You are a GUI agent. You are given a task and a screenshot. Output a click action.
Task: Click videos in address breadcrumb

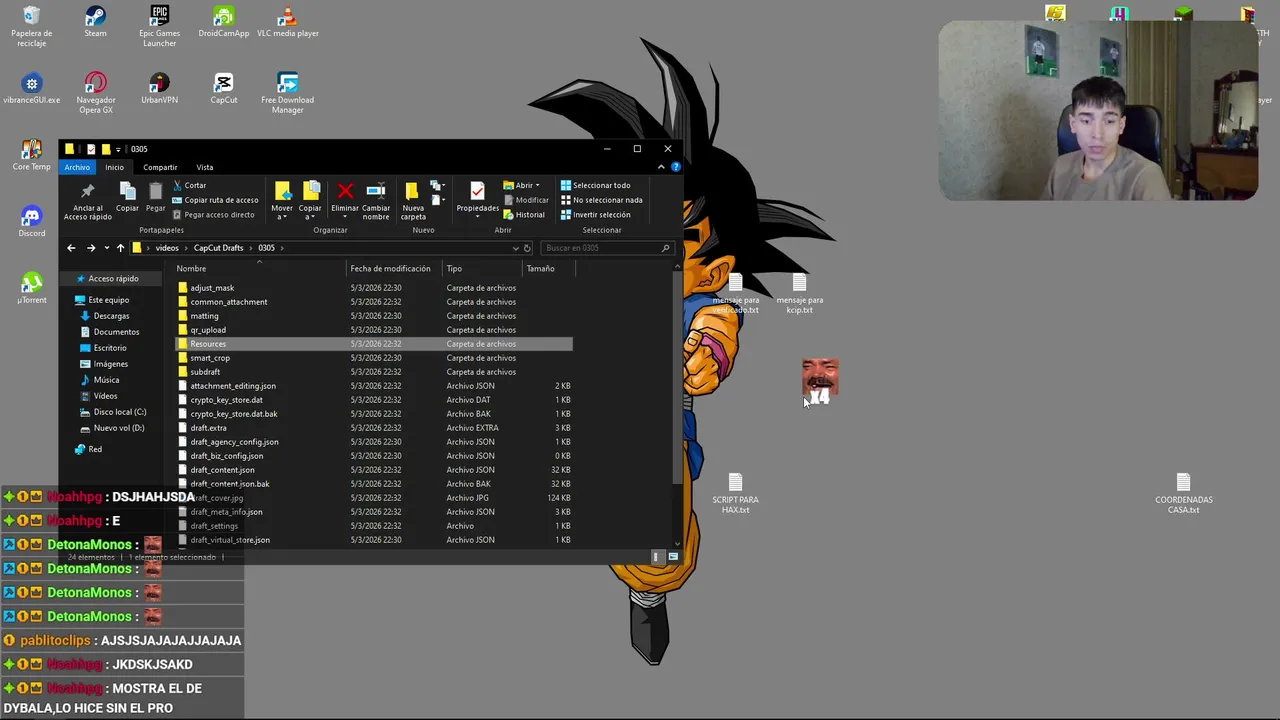tap(167, 248)
